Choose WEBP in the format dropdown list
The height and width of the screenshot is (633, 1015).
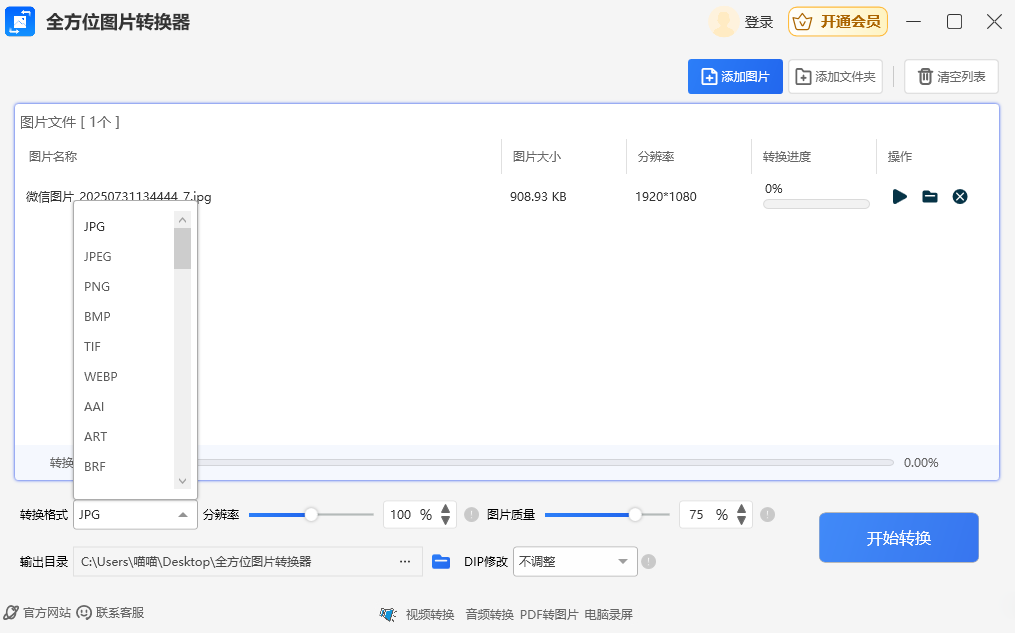[x=101, y=377]
